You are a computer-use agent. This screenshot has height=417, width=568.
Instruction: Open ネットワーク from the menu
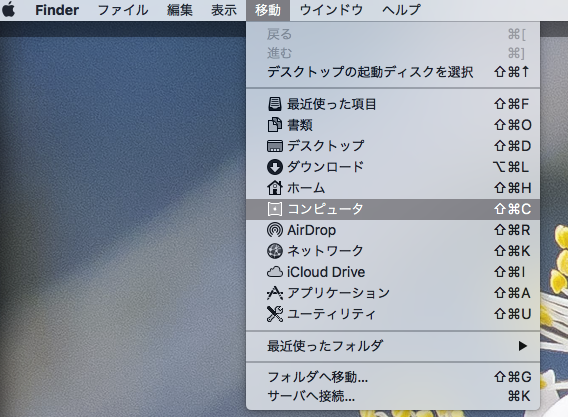[x=393, y=251]
